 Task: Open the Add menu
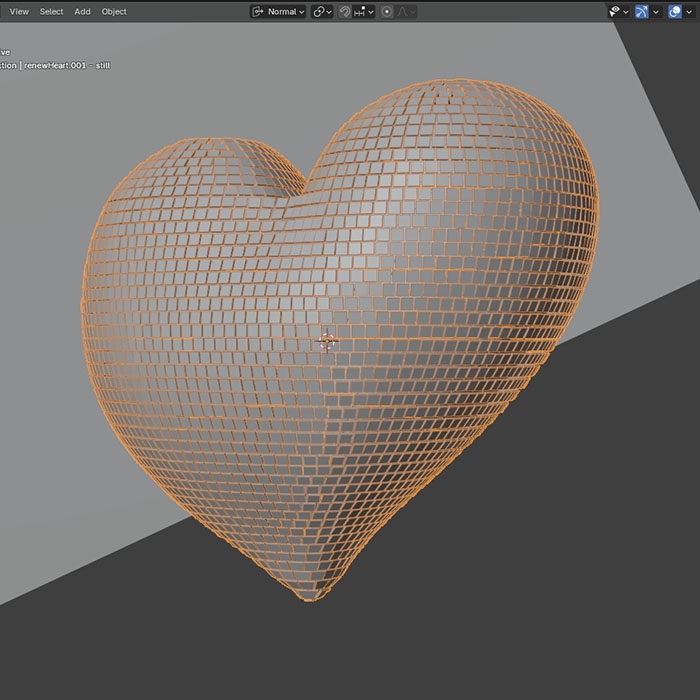point(82,12)
